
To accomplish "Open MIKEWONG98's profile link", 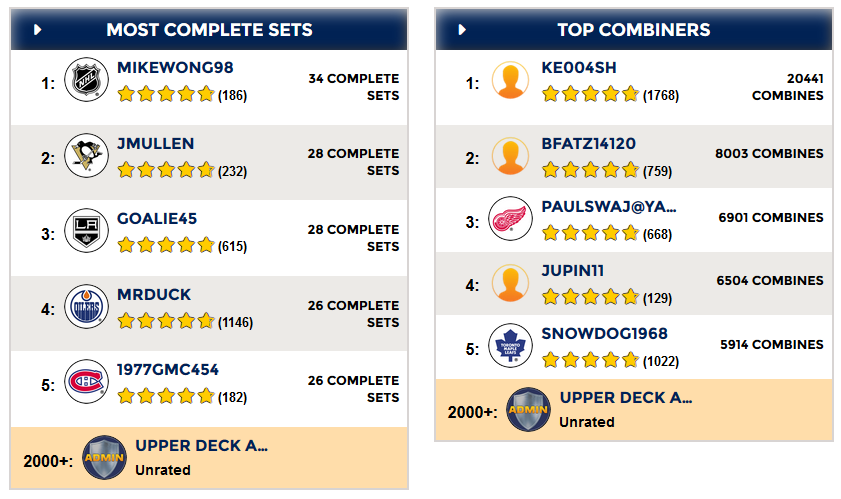I will (x=175, y=68).
